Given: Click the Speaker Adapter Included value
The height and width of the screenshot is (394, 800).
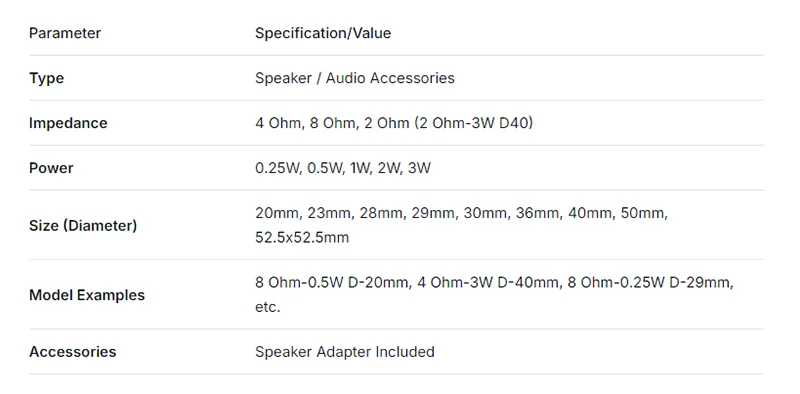Looking at the screenshot, I should click(345, 352).
